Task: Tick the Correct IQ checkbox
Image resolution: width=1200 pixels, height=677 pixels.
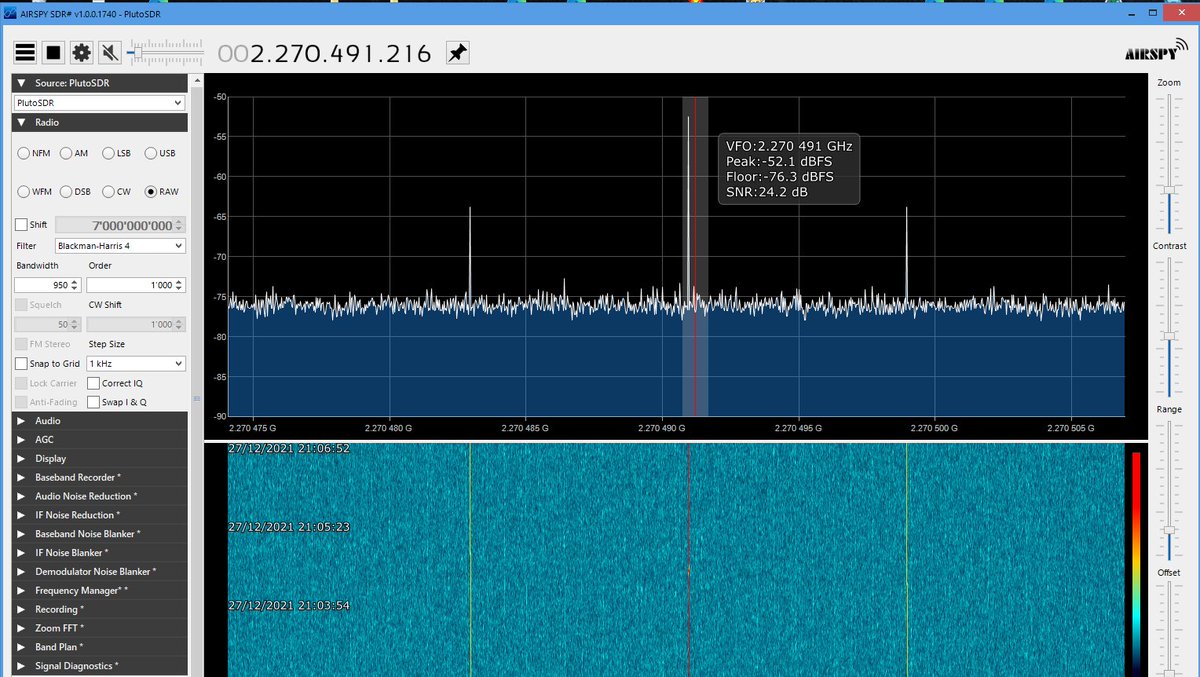Action: [x=94, y=383]
